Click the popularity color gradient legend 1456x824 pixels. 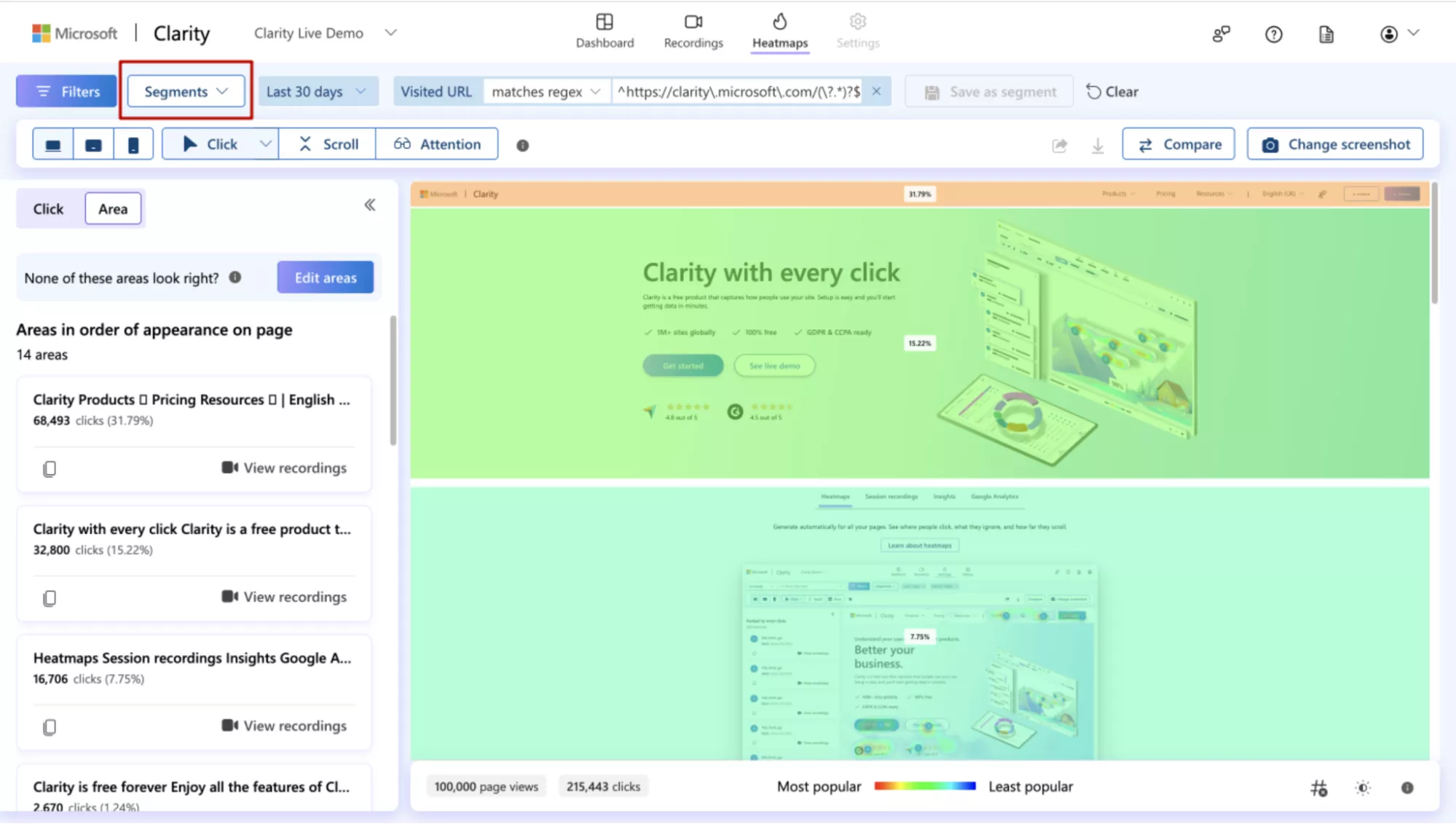pyautogui.click(x=924, y=786)
